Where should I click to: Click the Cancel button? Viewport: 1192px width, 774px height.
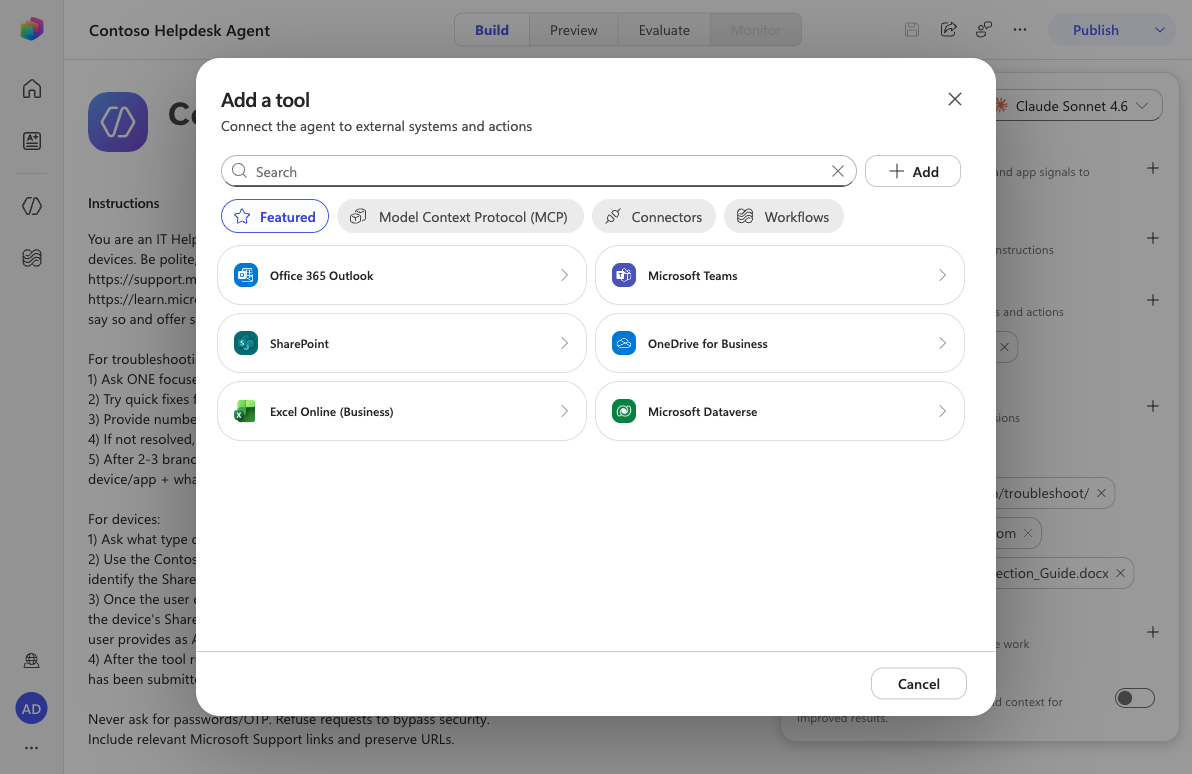(x=918, y=684)
